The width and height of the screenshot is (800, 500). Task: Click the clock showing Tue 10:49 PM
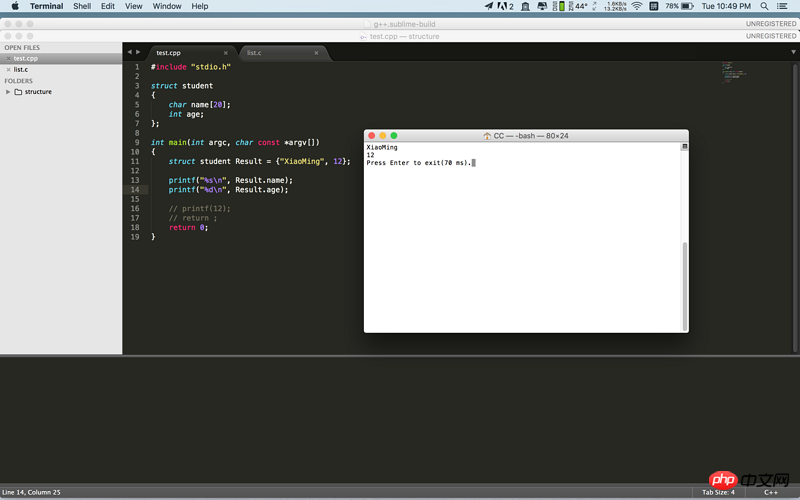click(726, 6)
